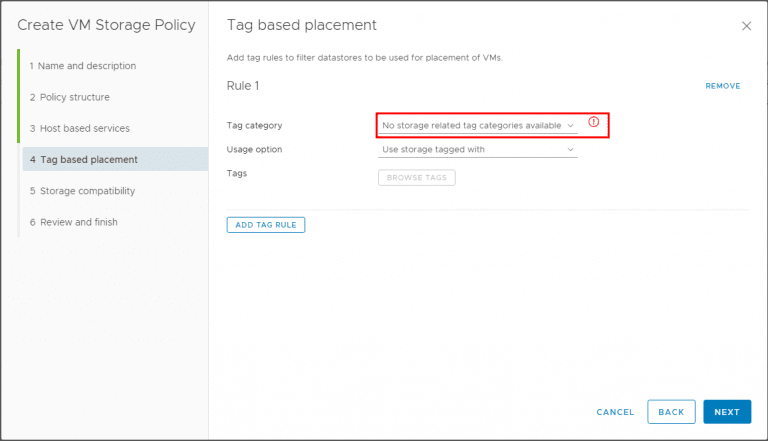Select step 4 Tag based placement
The height and width of the screenshot is (441, 768).
115,159
